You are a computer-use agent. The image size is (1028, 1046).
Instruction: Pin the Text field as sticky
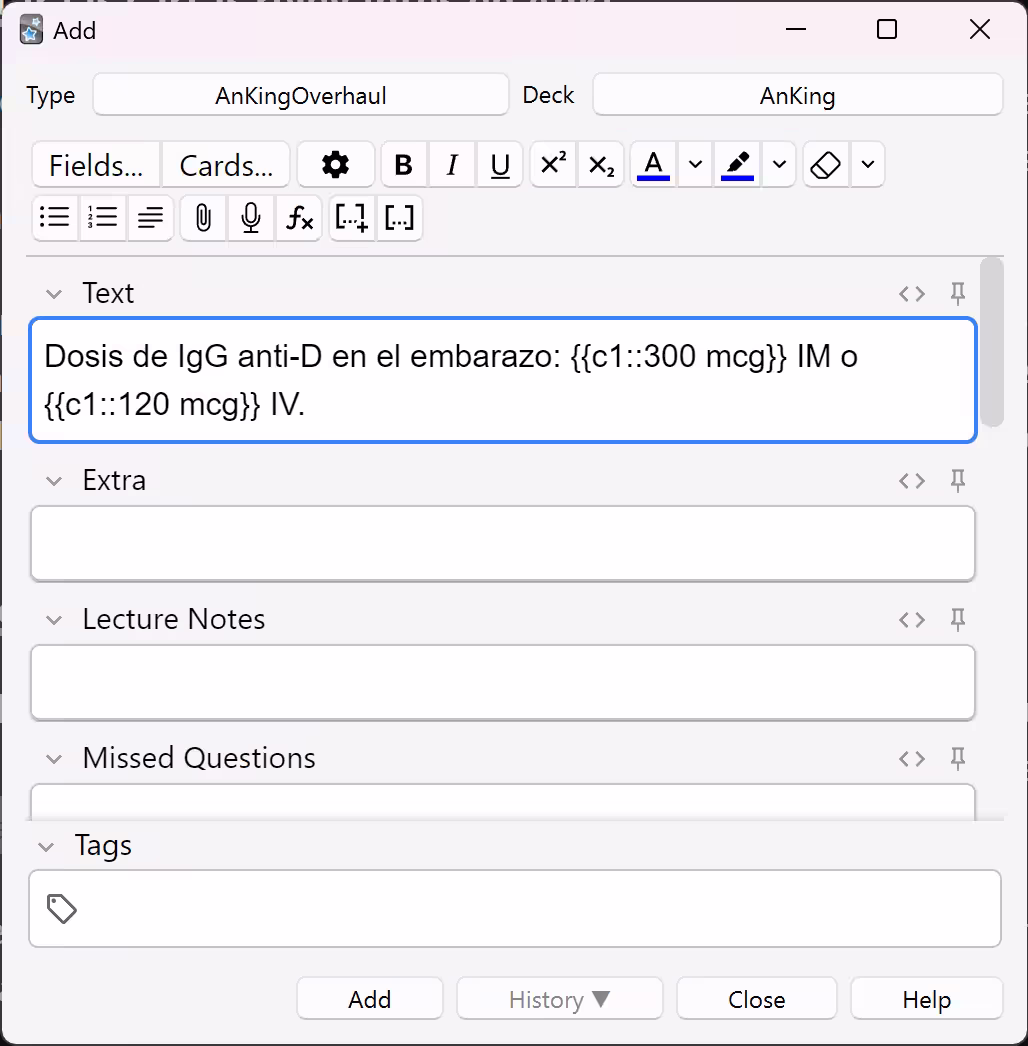click(x=957, y=293)
